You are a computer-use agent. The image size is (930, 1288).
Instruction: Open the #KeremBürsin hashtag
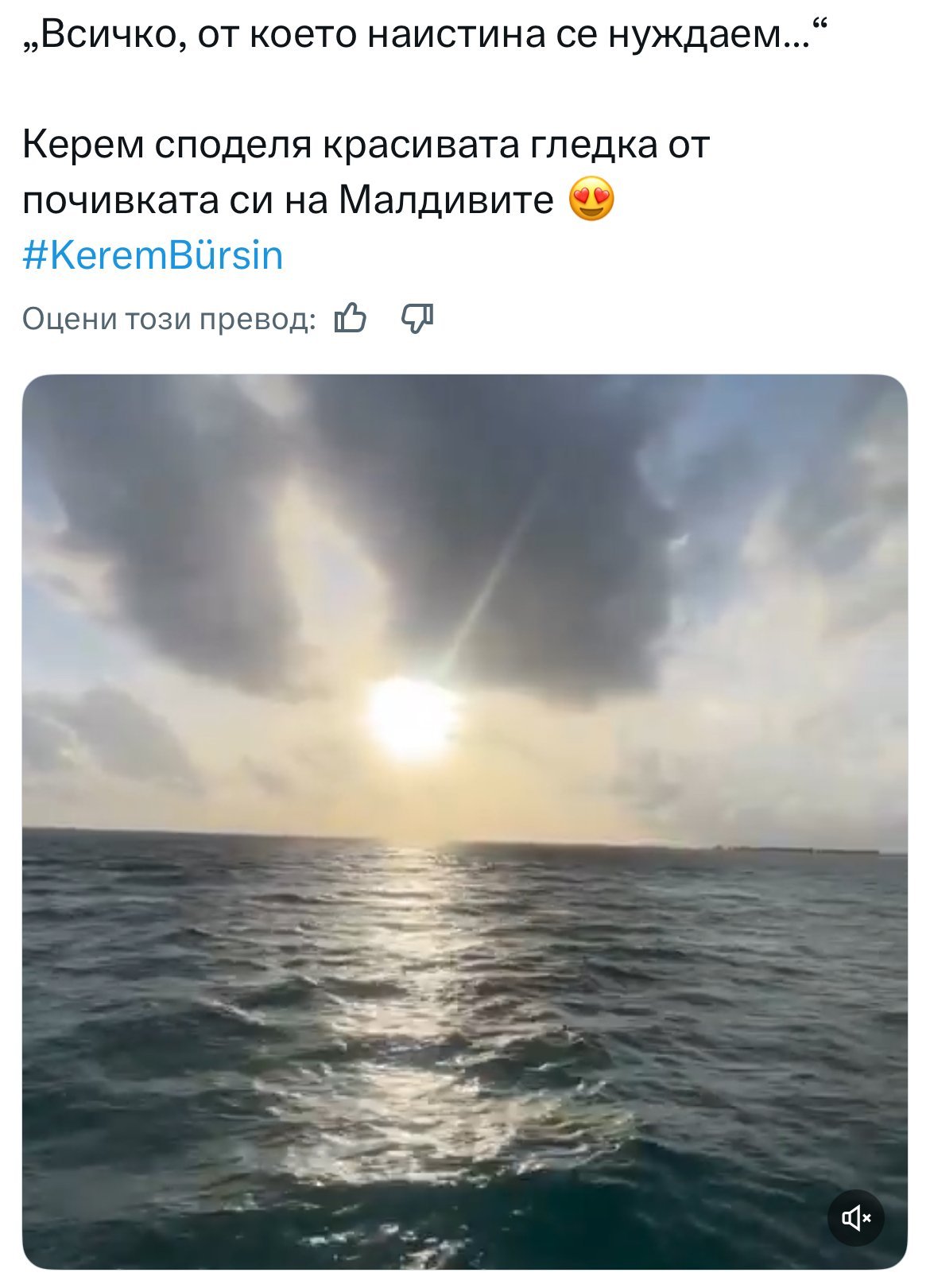(x=153, y=256)
